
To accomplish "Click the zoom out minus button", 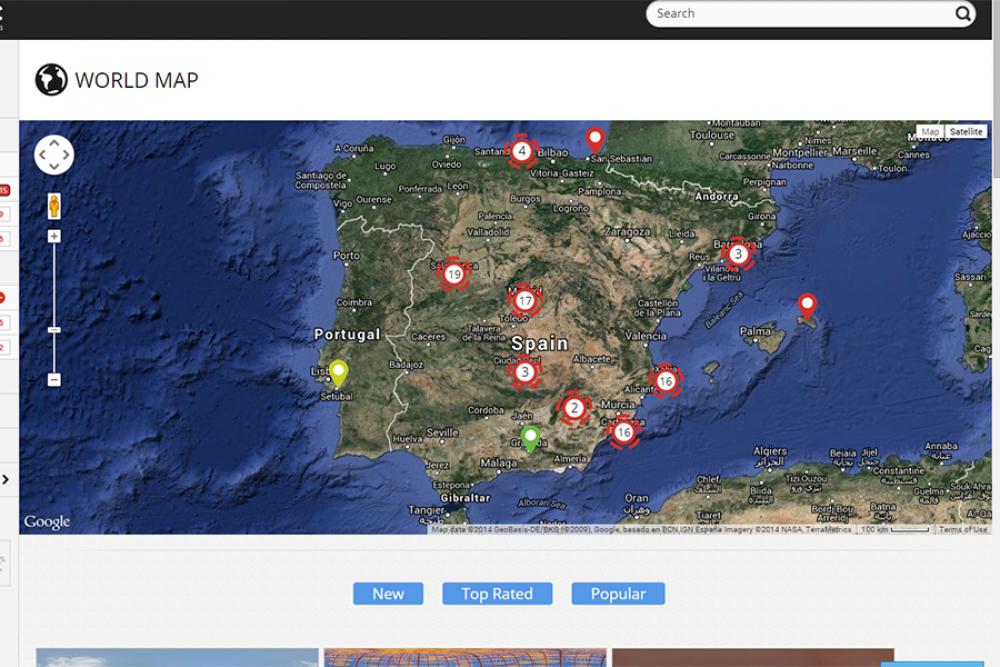I will point(54,380).
